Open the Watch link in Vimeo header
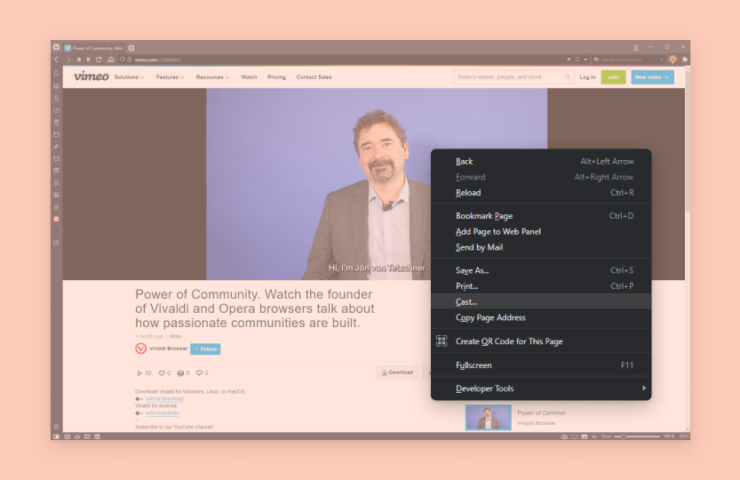The width and height of the screenshot is (740, 480). coord(249,77)
